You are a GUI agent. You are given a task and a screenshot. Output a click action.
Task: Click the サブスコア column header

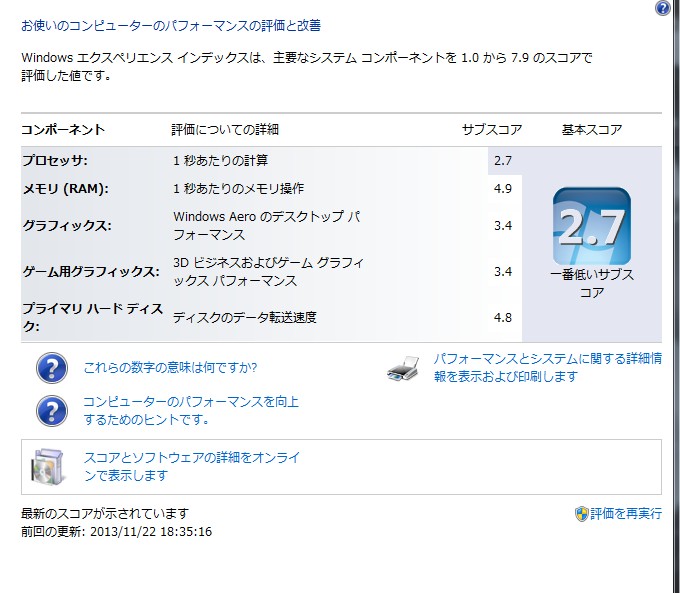492,129
